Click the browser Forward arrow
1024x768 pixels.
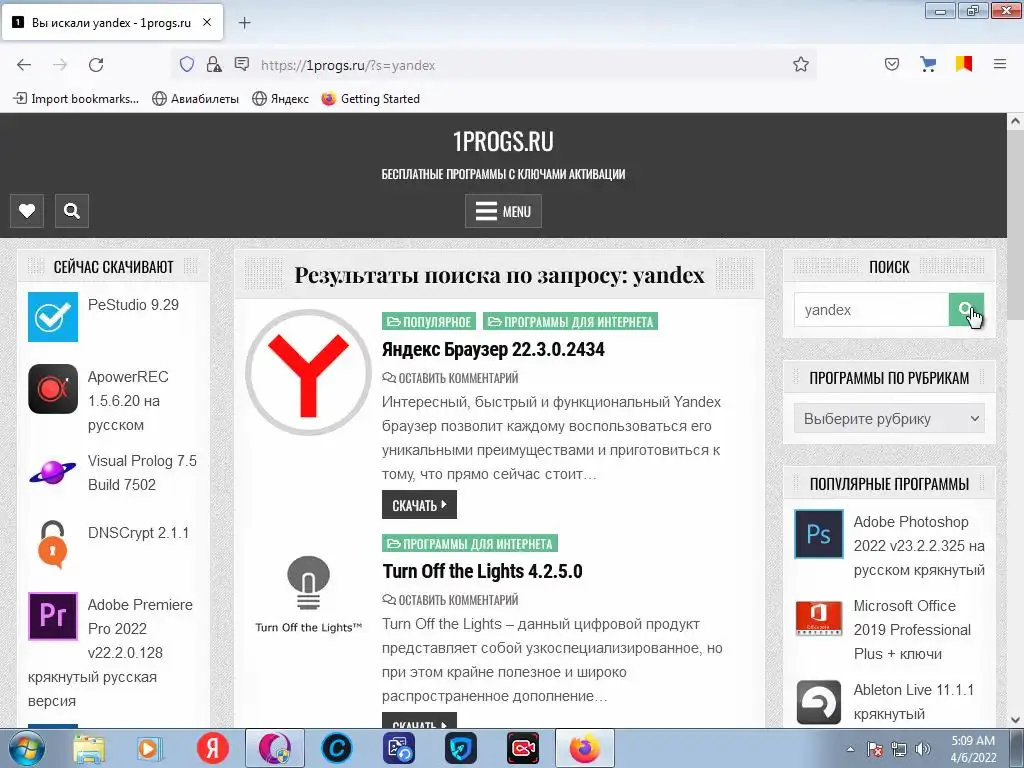60,65
